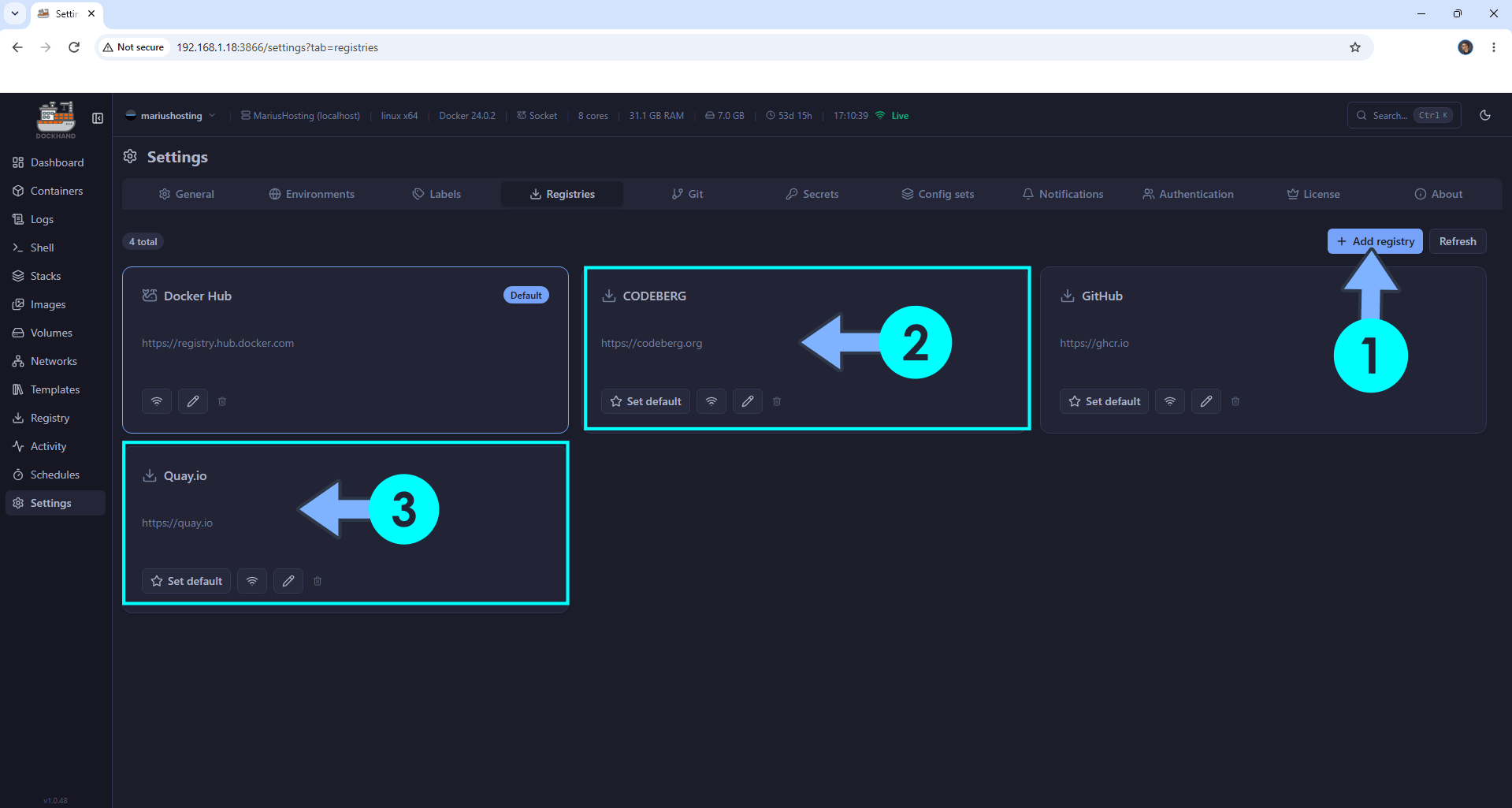The height and width of the screenshot is (808, 1512).
Task: Edit the GitHub registry
Action: 1206,401
